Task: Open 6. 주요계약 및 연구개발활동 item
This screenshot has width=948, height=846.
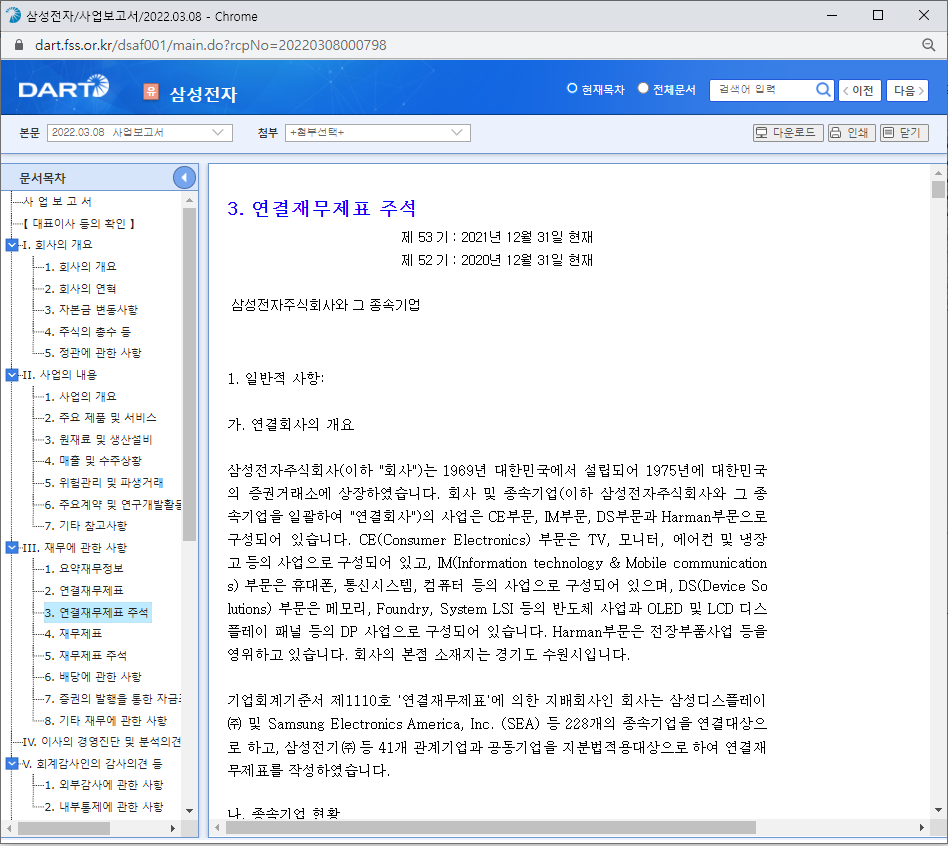Action: [112, 504]
